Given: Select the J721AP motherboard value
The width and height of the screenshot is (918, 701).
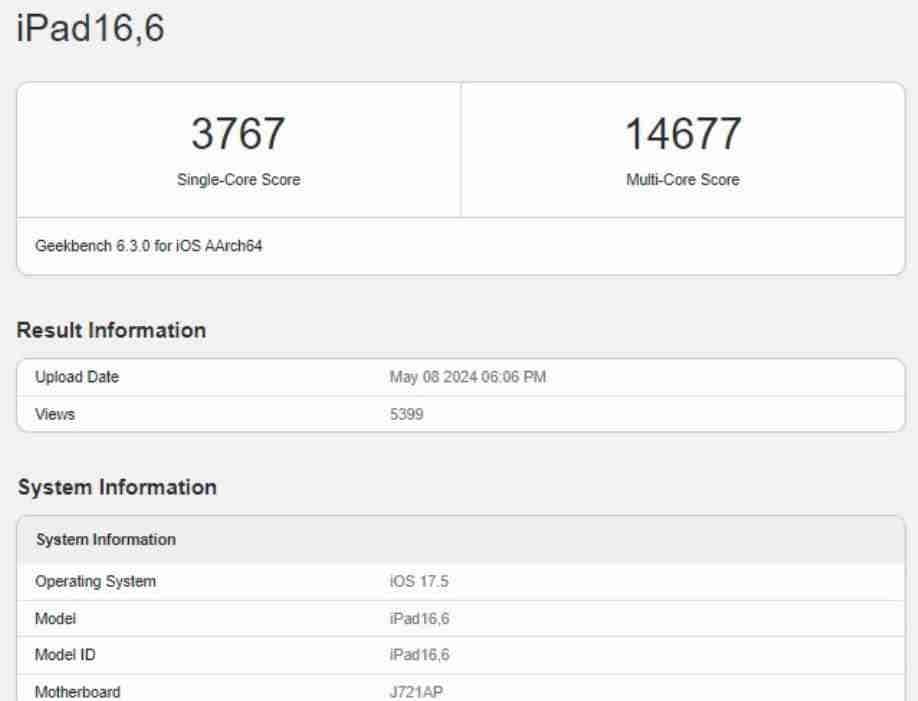Looking at the screenshot, I should (x=416, y=692).
